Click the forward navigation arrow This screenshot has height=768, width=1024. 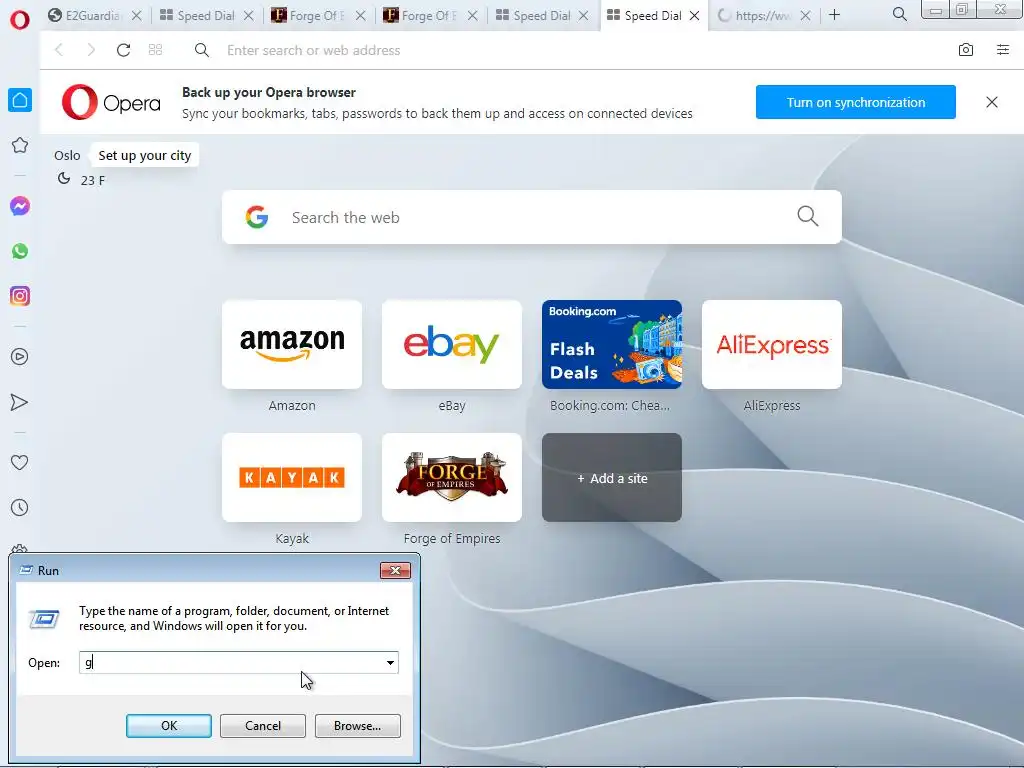click(x=91, y=50)
